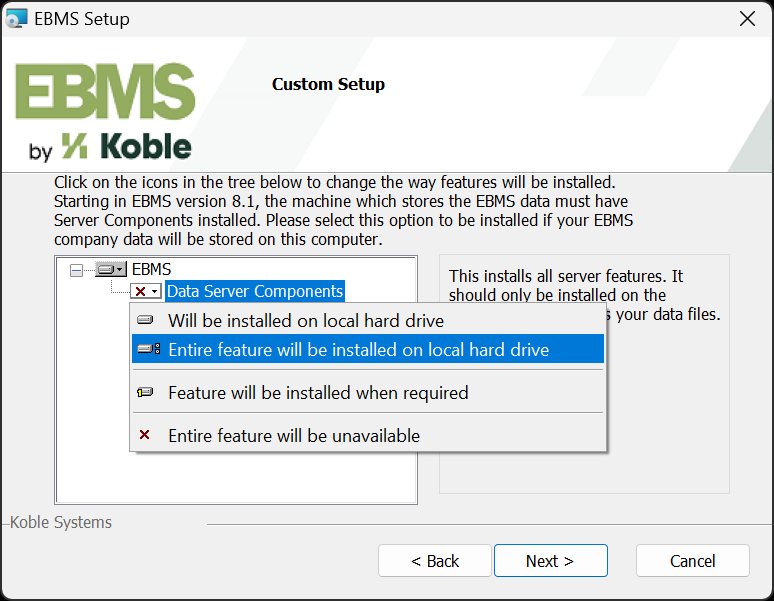Set 'Entire feature will be unavailable' option
Viewport: 774px width, 601px height.
(294, 436)
